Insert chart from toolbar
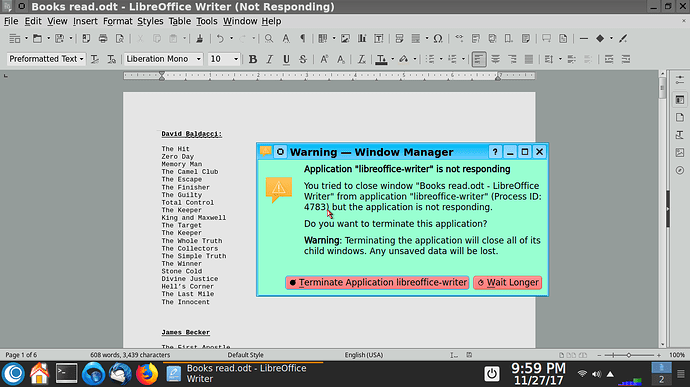Viewport: 690px width, 387px height. (362, 39)
